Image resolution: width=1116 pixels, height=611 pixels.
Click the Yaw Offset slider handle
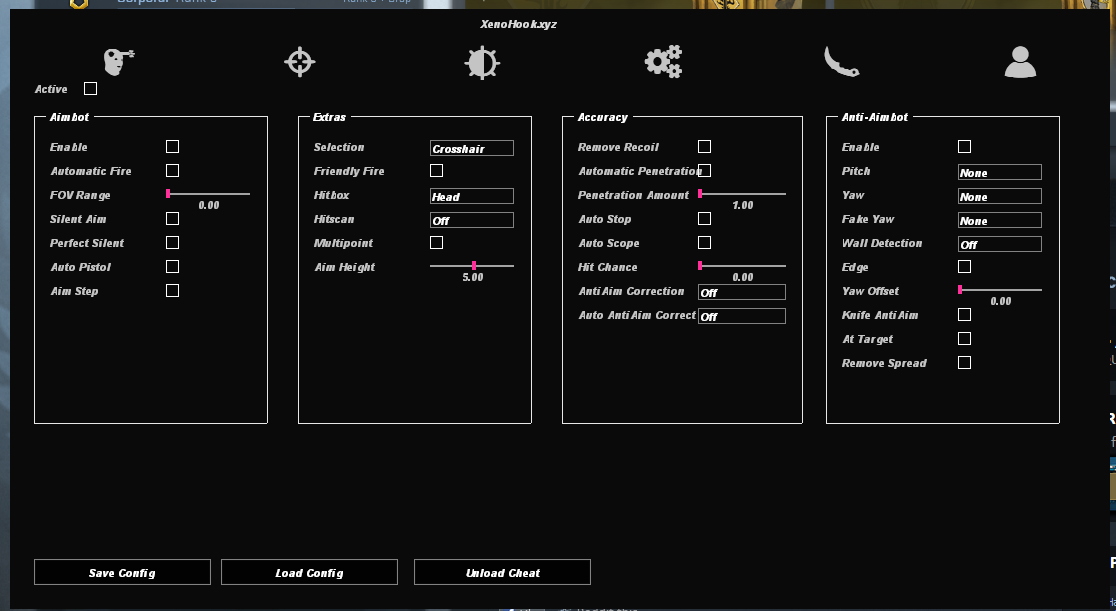click(x=960, y=290)
